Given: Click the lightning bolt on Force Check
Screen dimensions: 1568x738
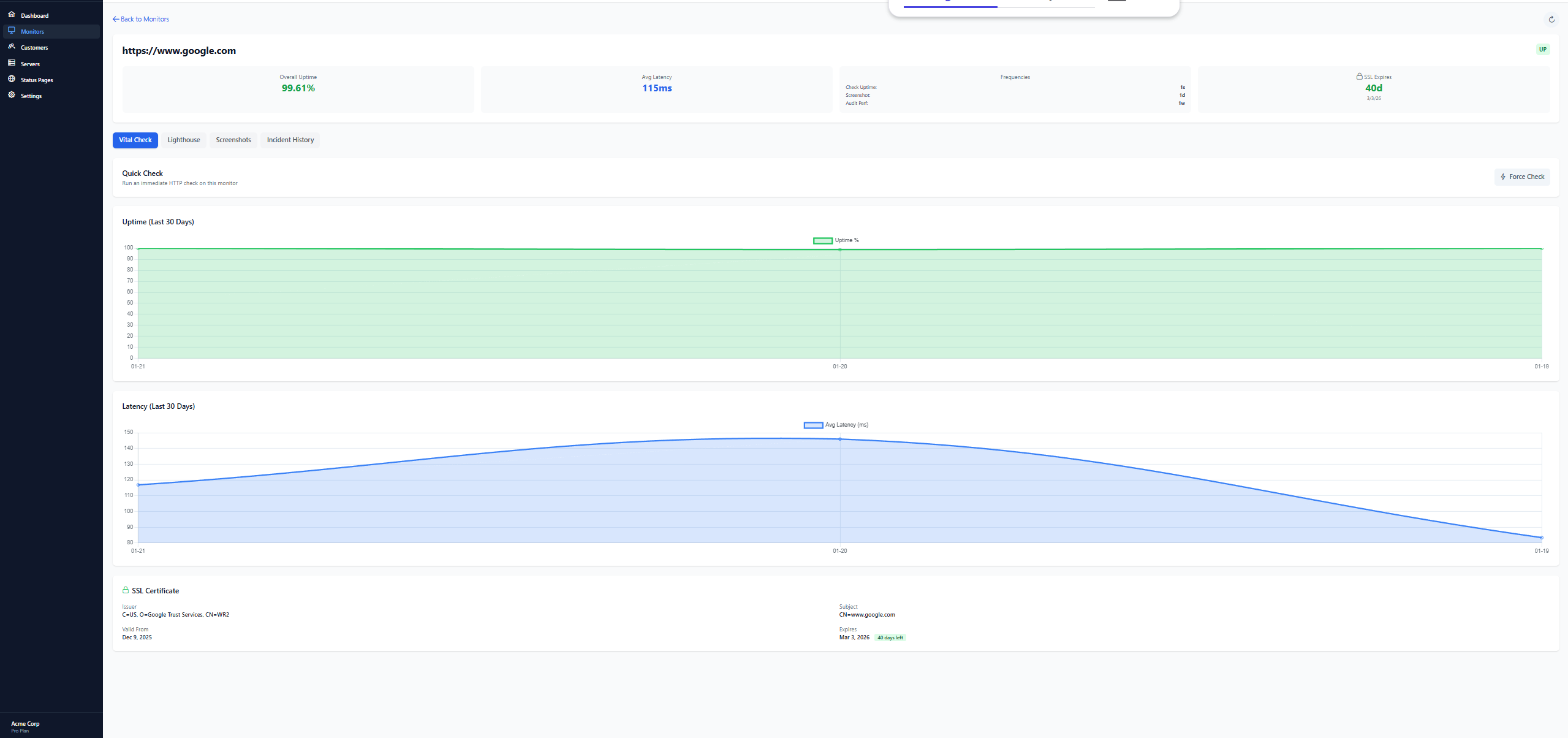Looking at the screenshot, I should 1502,177.
